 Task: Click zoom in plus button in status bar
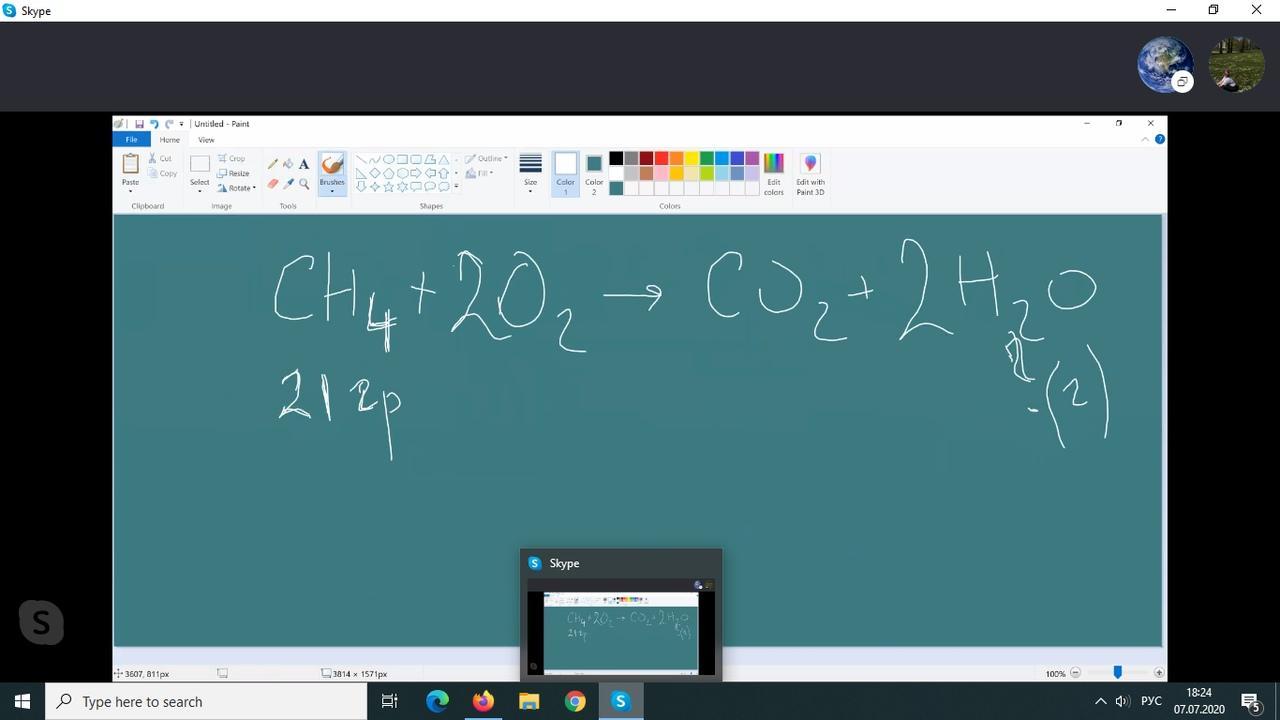tap(1159, 673)
